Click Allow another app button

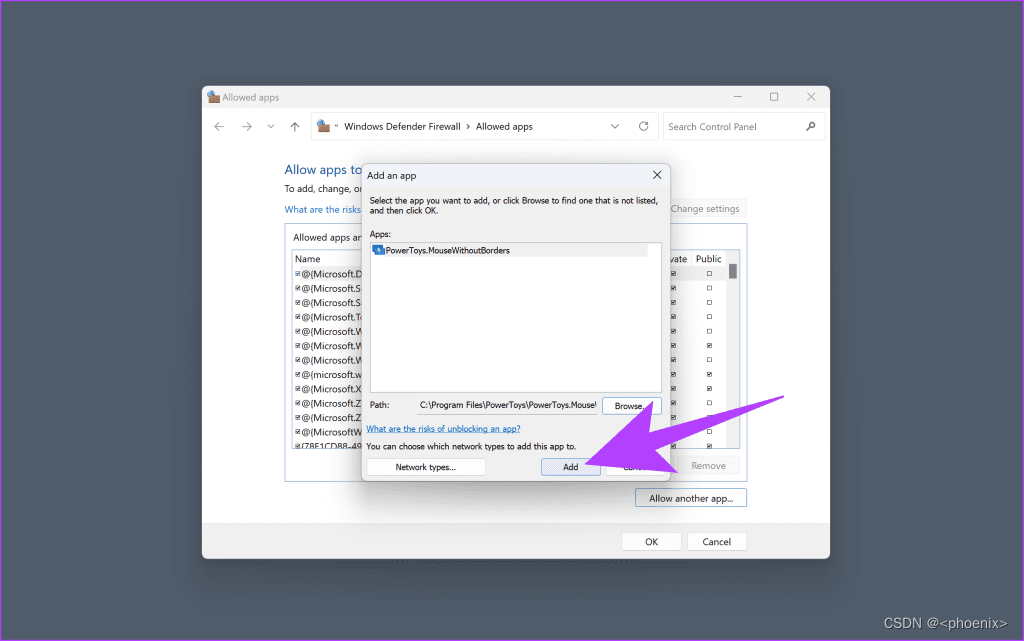point(691,498)
